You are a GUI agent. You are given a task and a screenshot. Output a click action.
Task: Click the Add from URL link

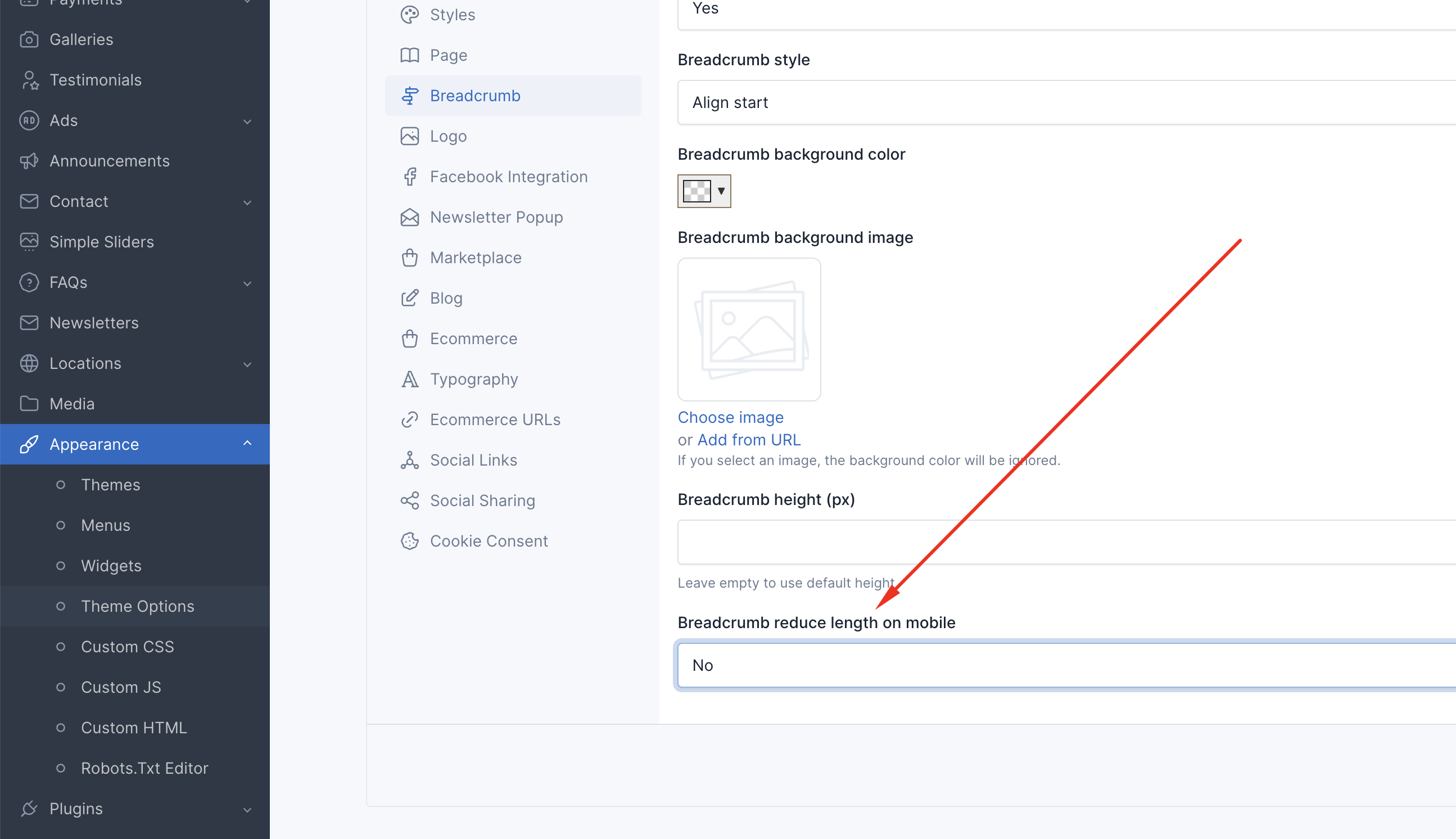pos(749,440)
